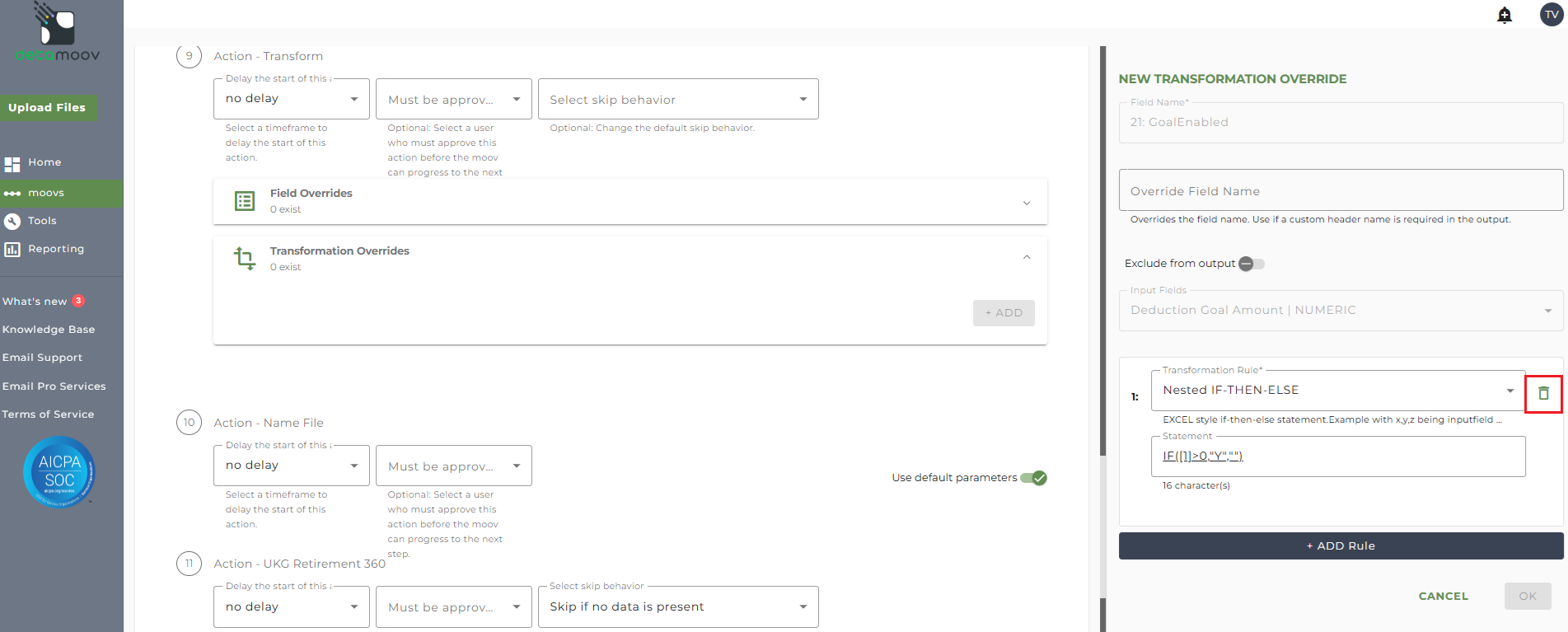Toggle the Exclude from output switch
The width and height of the screenshot is (1568, 632).
click(x=1251, y=264)
